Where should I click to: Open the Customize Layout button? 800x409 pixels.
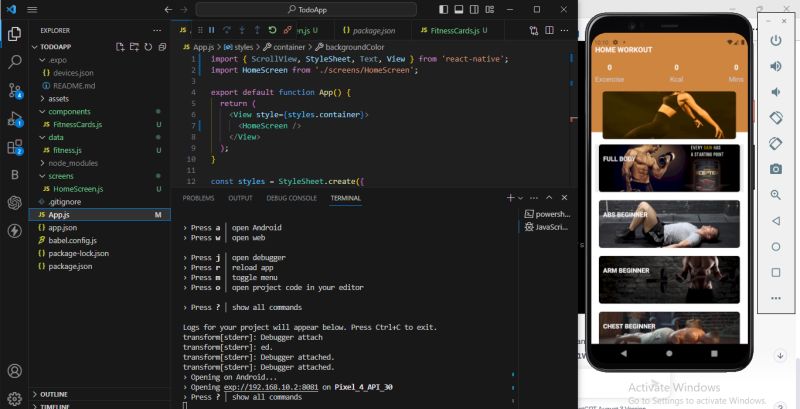490,9
